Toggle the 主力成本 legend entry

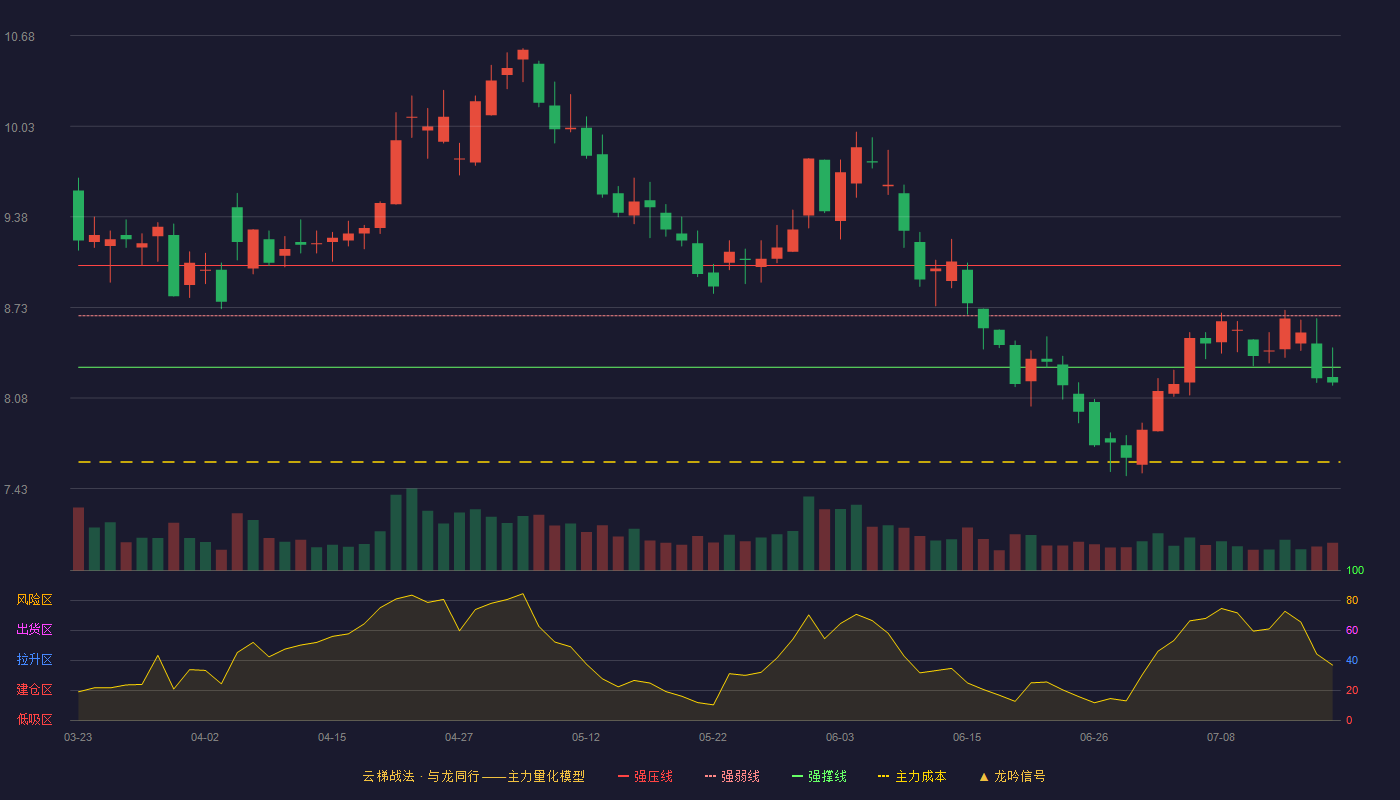pyautogui.click(x=912, y=776)
